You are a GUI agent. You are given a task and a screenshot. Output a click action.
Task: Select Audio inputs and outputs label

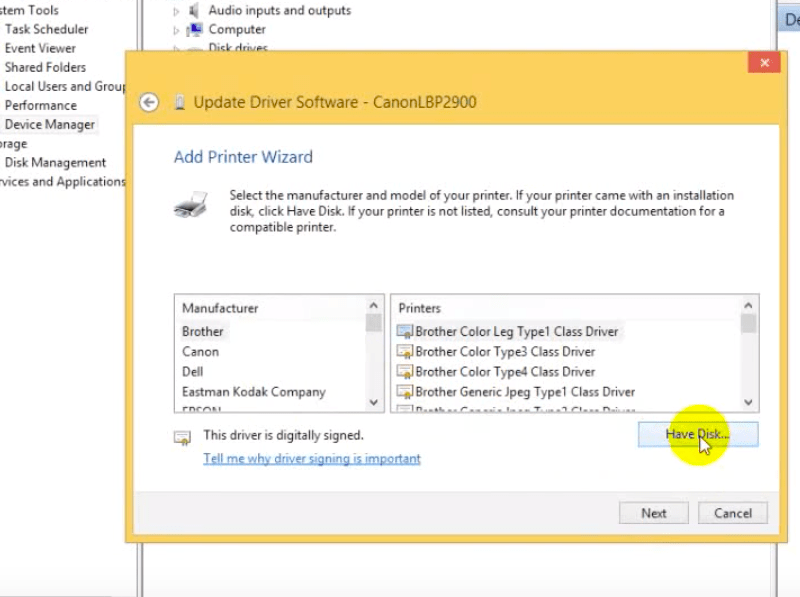pos(280,10)
